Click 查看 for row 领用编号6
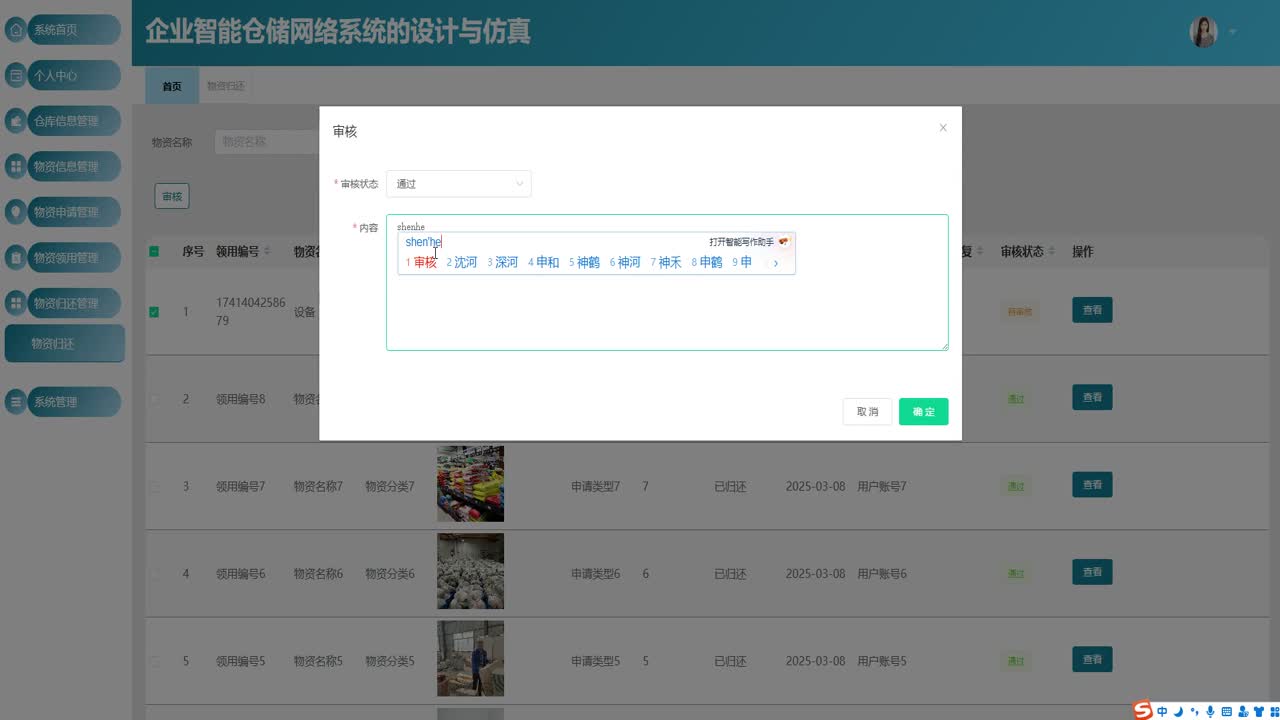 pos(1092,572)
